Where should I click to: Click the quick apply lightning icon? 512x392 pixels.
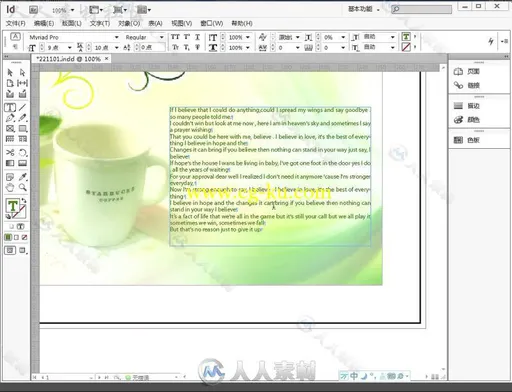tap(491, 41)
